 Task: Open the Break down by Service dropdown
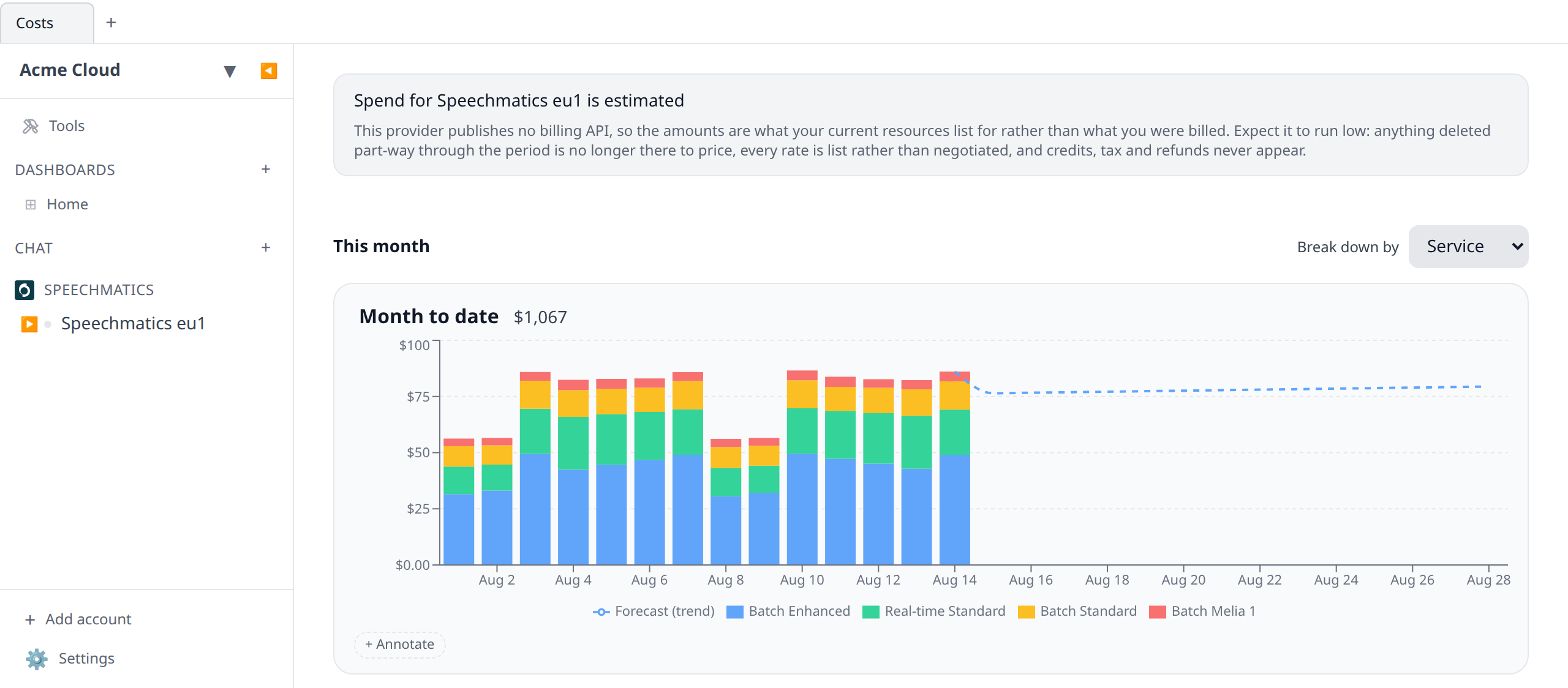1468,247
